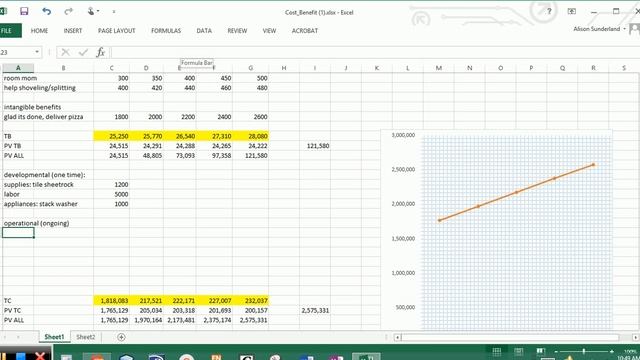Screen dimensions: 640x360
Task: Click horizontal scrollbar left arrow
Action: pos(398,337)
